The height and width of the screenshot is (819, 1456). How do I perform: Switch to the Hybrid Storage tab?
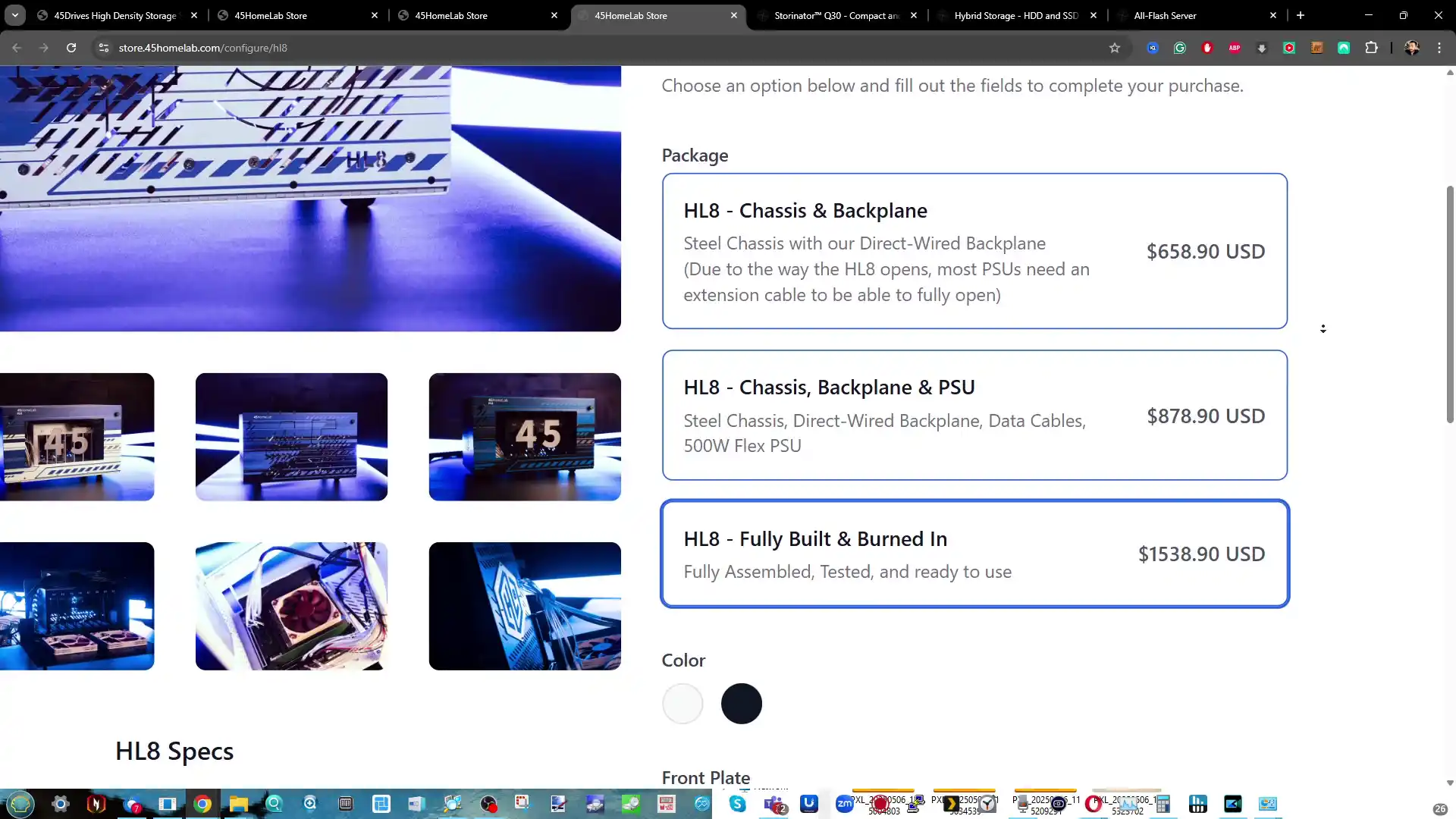pyautogui.click(x=1016, y=15)
